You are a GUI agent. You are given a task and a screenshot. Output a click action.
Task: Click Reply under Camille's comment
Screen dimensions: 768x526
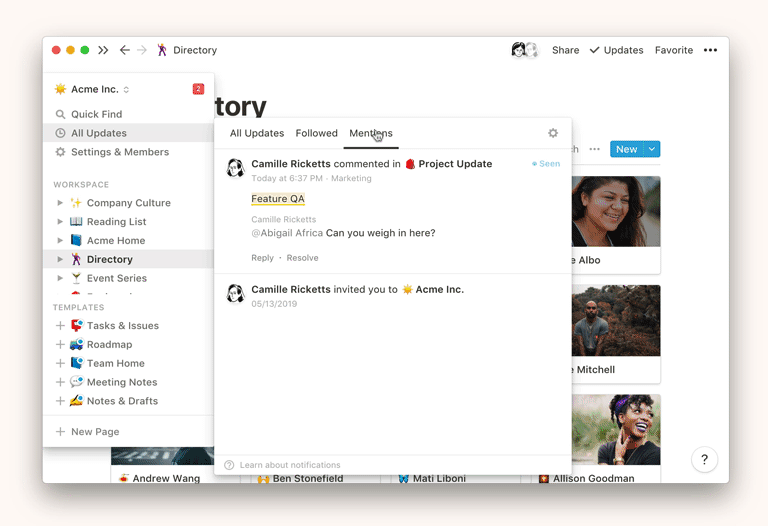pos(262,258)
